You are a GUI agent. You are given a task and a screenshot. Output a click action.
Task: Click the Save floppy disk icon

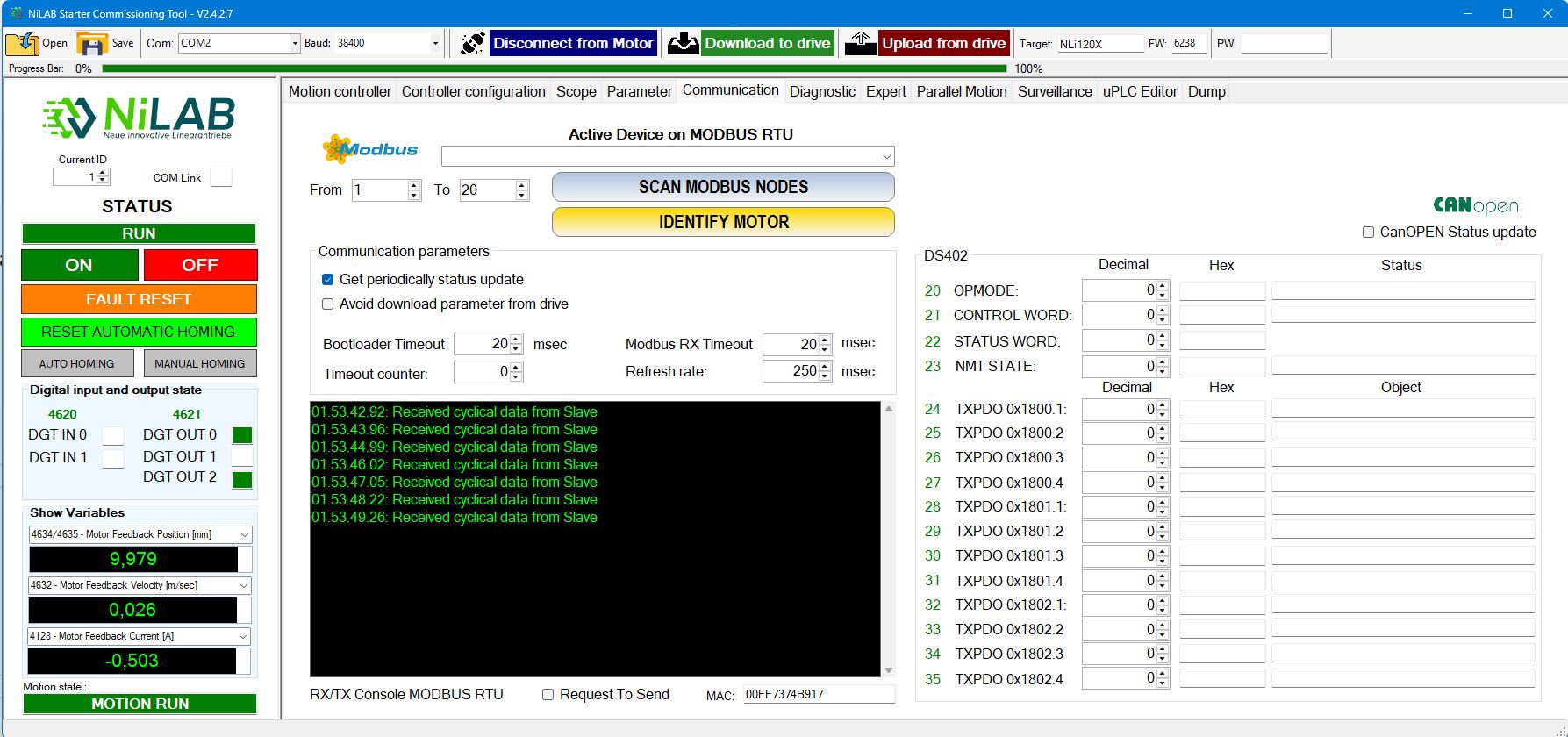coord(91,43)
